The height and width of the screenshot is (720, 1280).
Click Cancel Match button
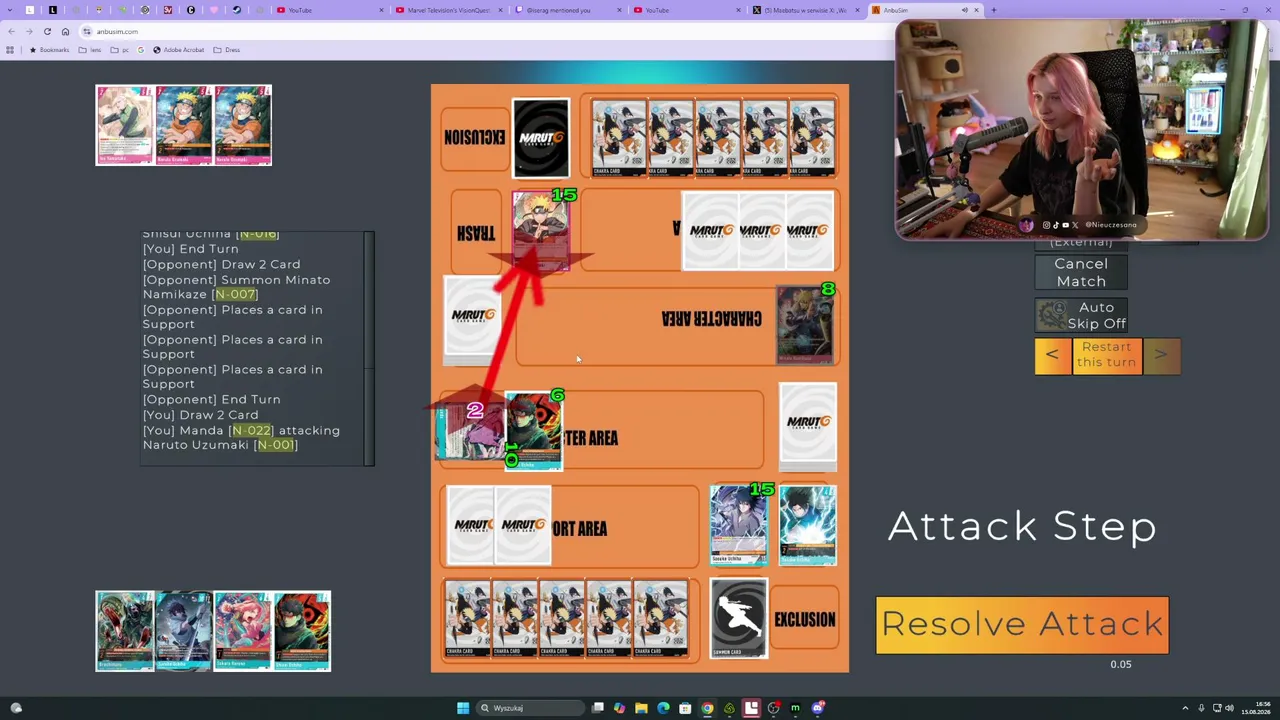click(x=1081, y=272)
